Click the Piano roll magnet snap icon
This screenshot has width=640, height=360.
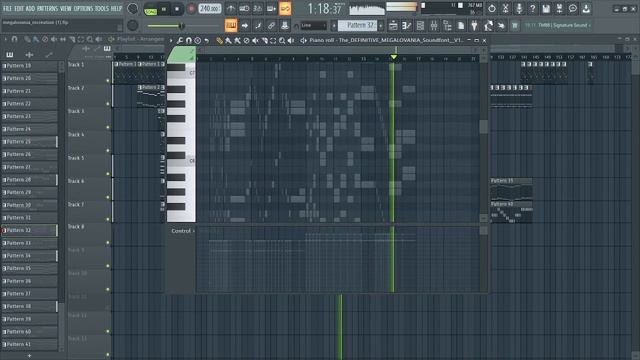tap(189, 40)
